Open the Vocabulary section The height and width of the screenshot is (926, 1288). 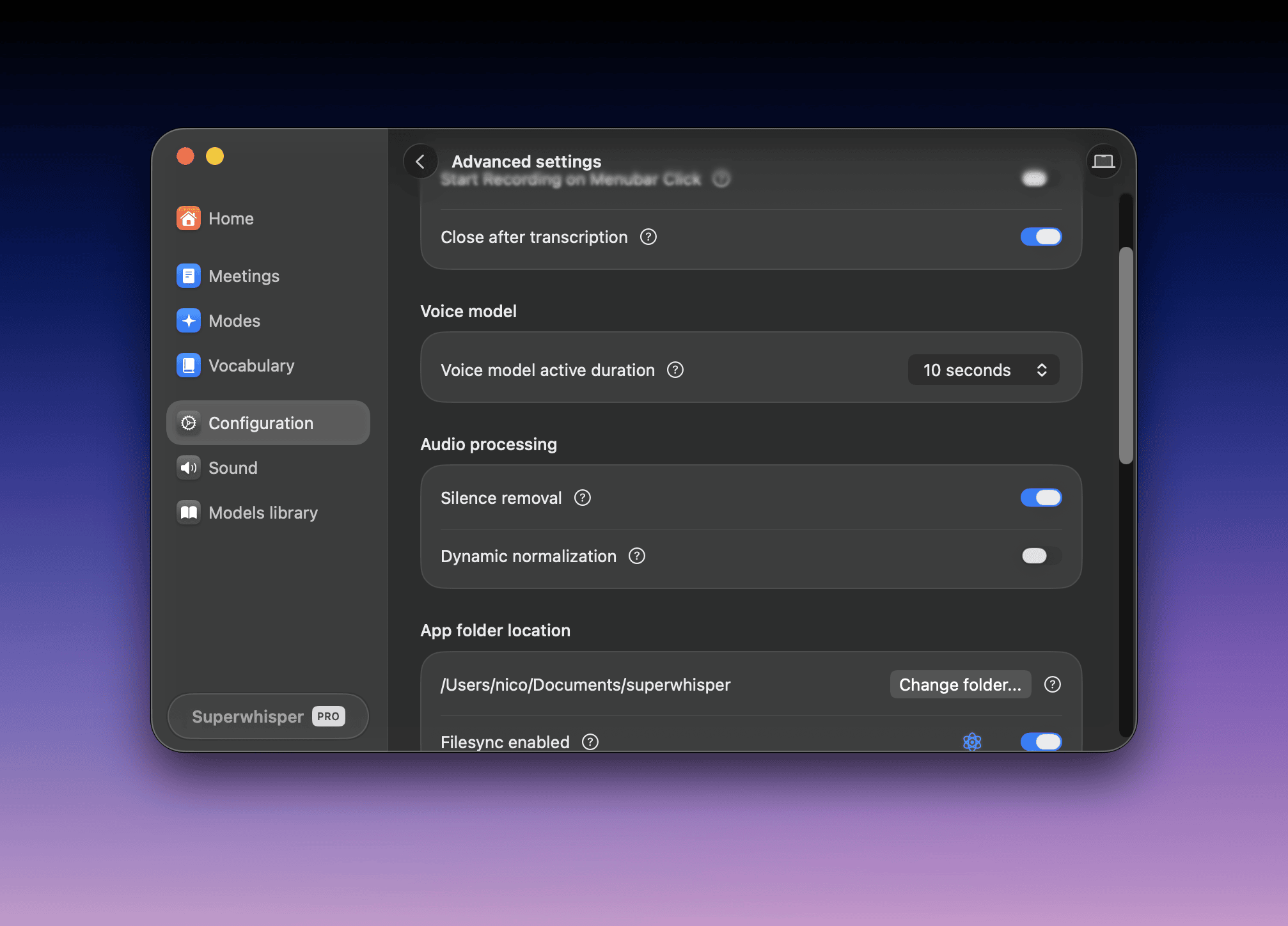(268, 366)
